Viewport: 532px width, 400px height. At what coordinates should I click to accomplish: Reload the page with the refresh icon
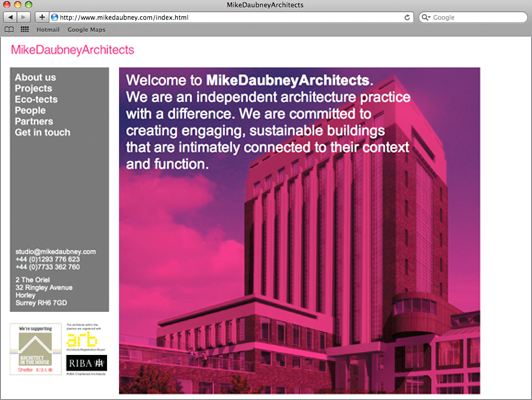point(407,17)
